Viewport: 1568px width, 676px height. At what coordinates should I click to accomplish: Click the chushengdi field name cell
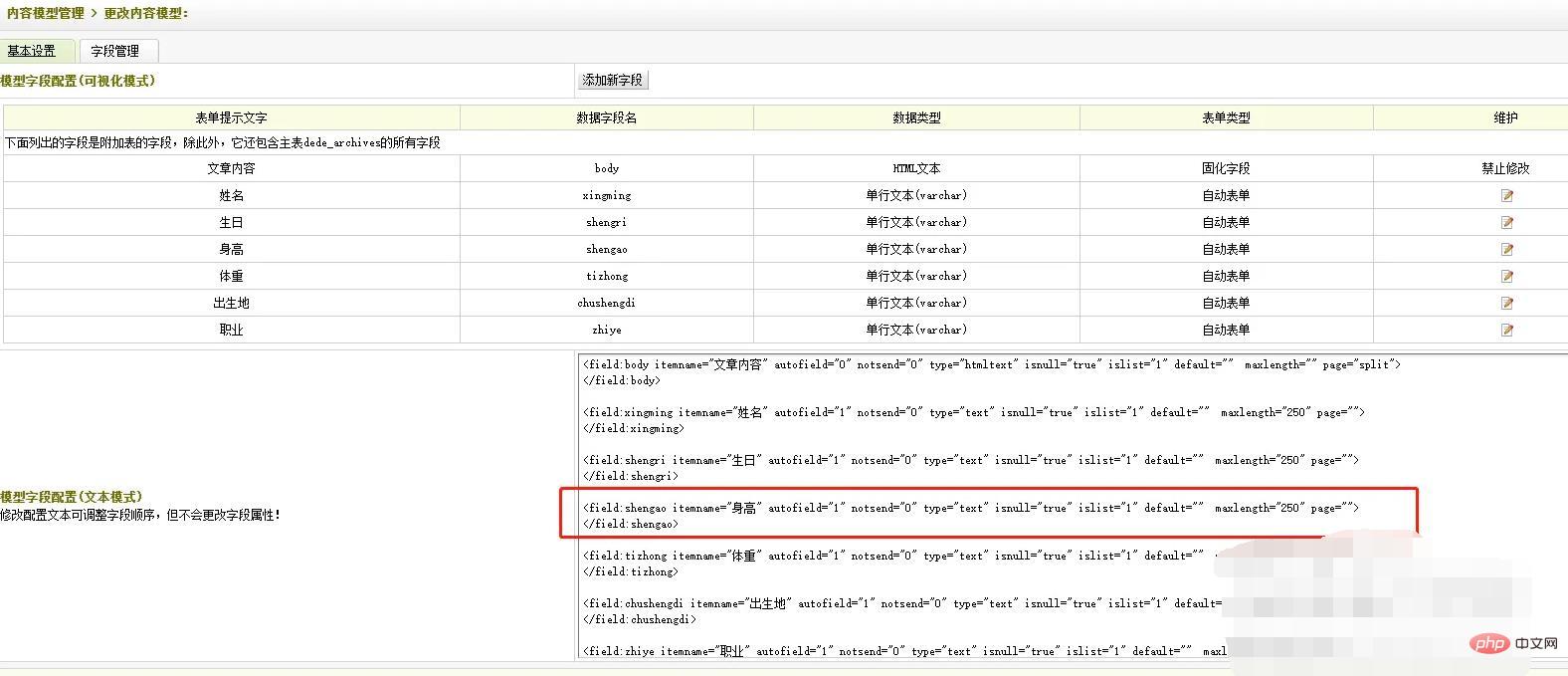[607, 303]
